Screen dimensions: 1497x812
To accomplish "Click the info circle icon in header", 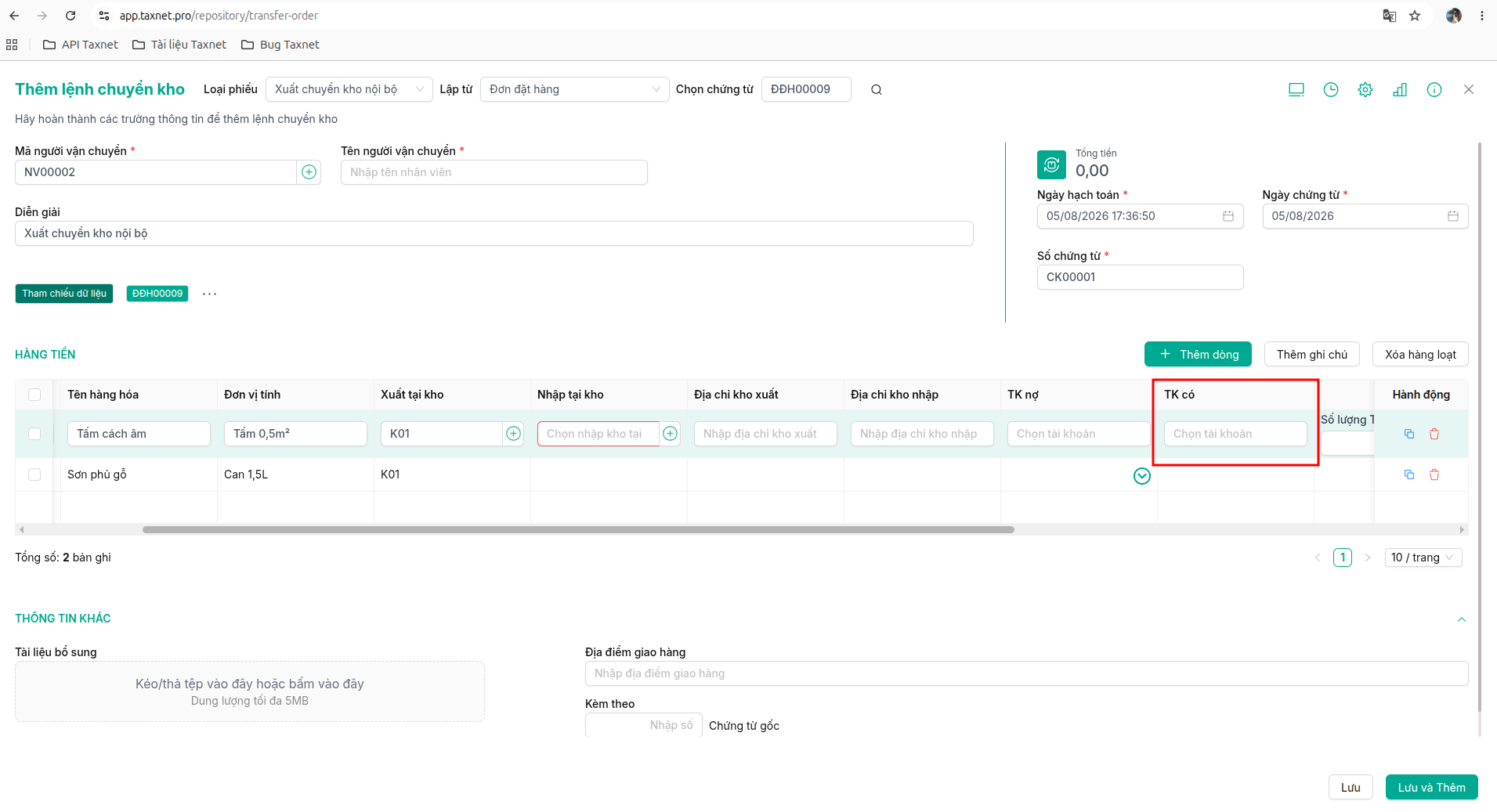I will point(1434,90).
